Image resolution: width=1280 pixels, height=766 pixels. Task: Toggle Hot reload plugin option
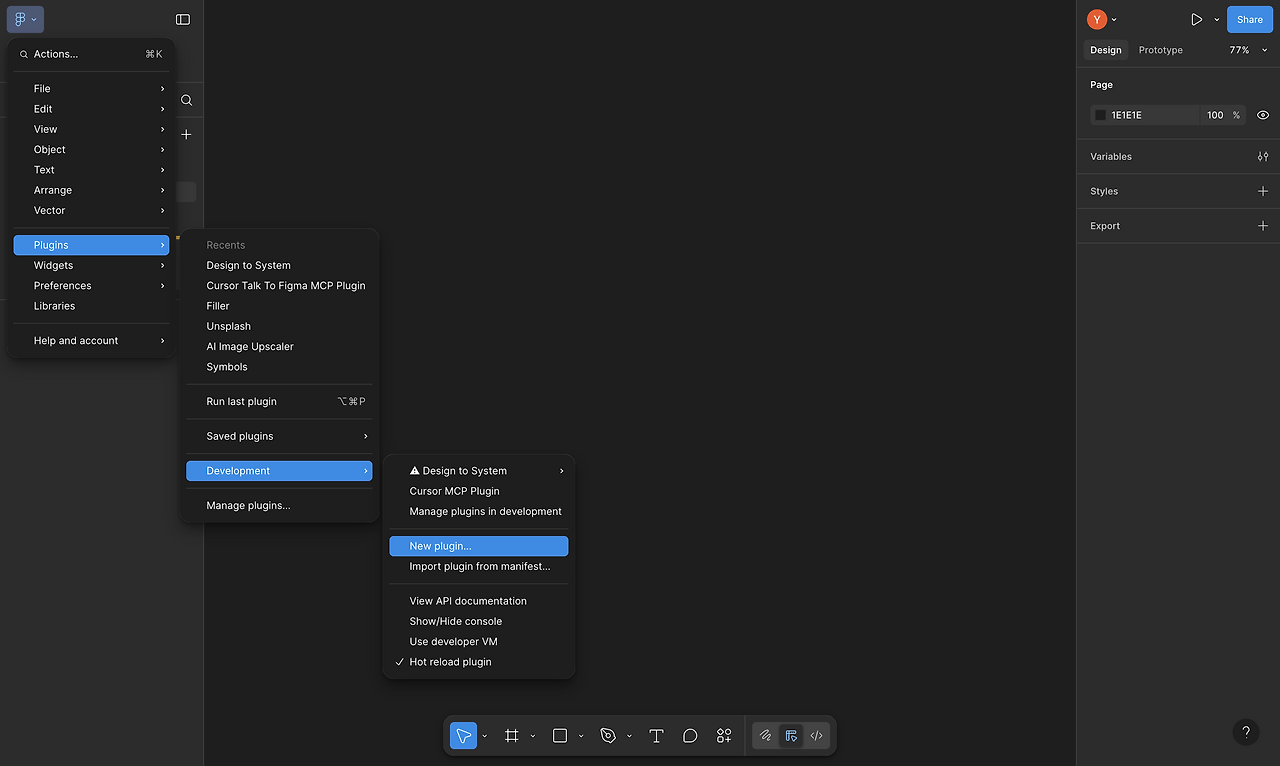[478, 662]
